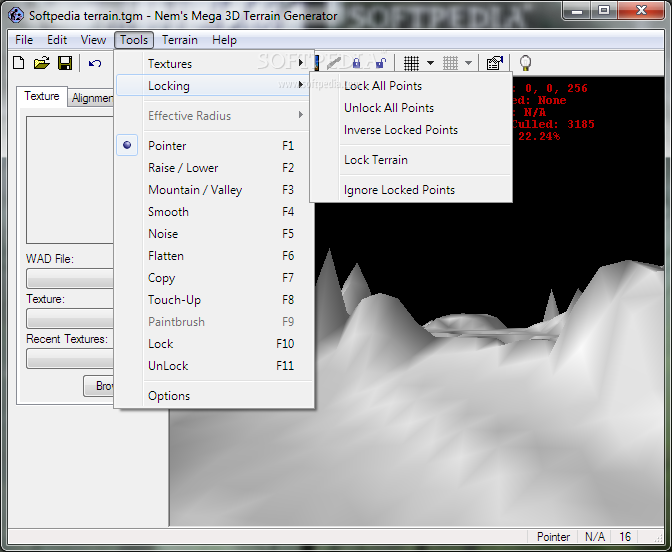Select the UnLock tool open-padlock icon
This screenshot has height=552, width=672.
[x=380, y=63]
